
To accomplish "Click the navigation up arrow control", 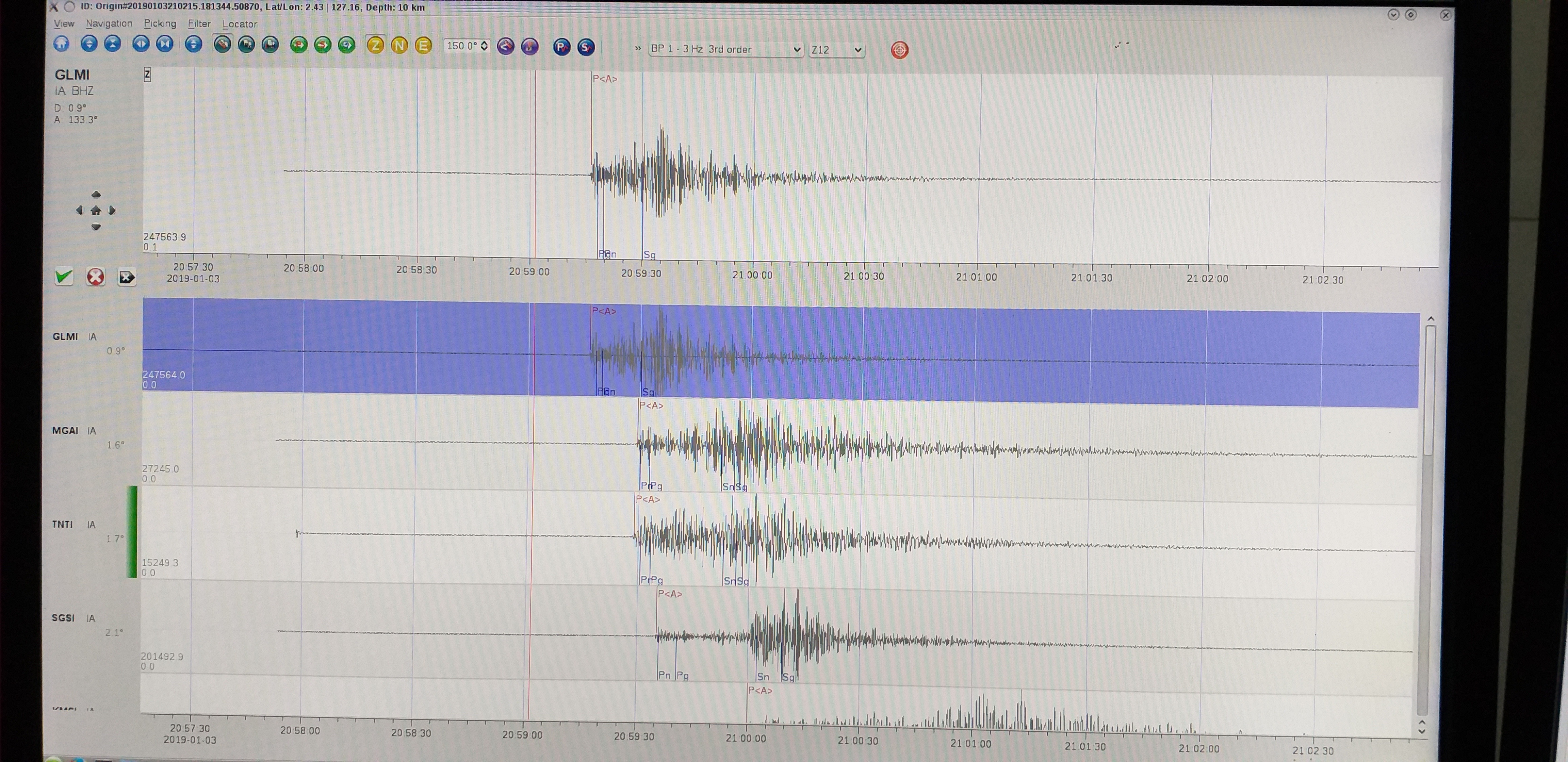I will [x=96, y=194].
